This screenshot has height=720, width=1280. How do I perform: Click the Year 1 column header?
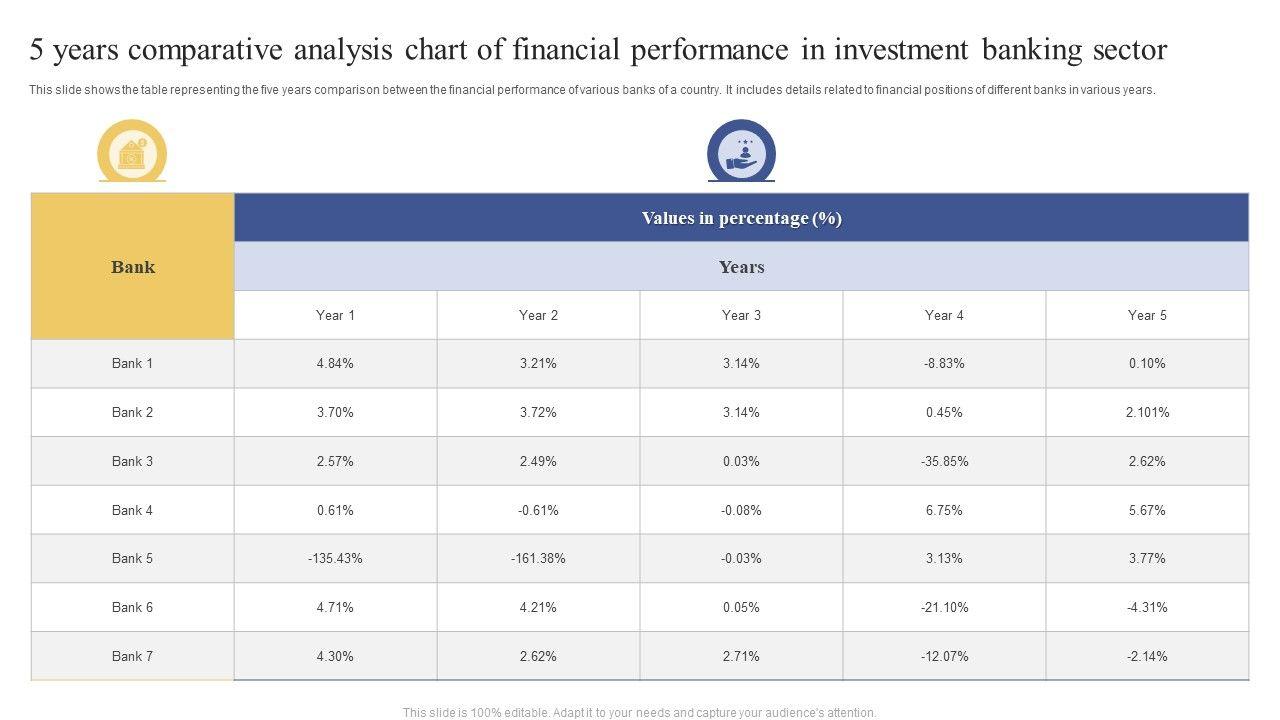coord(335,315)
